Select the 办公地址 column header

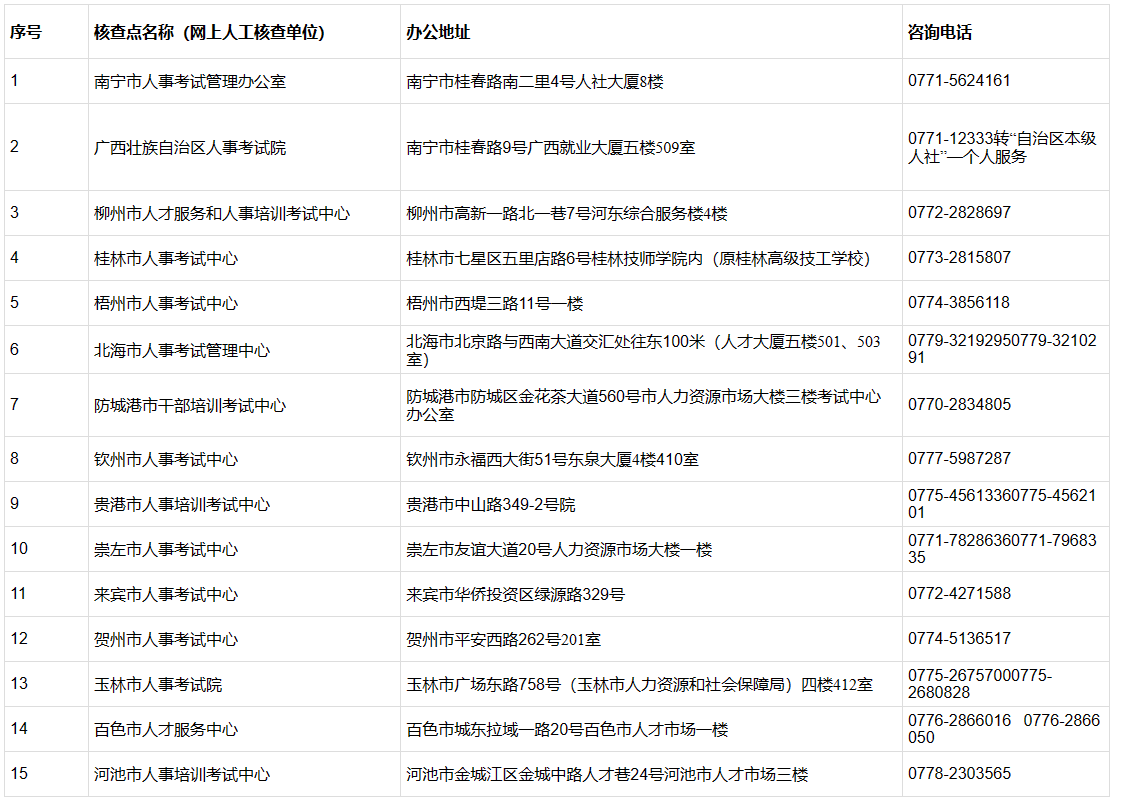[434, 30]
